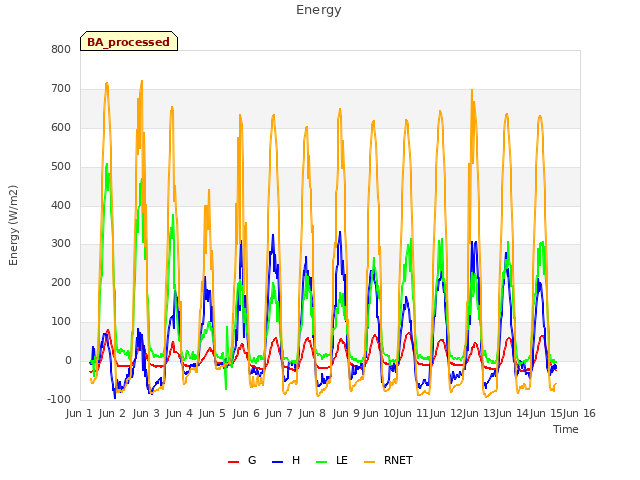Click the Jun 9 x-axis tick label
The height and width of the screenshot is (480, 640).
click(346, 413)
